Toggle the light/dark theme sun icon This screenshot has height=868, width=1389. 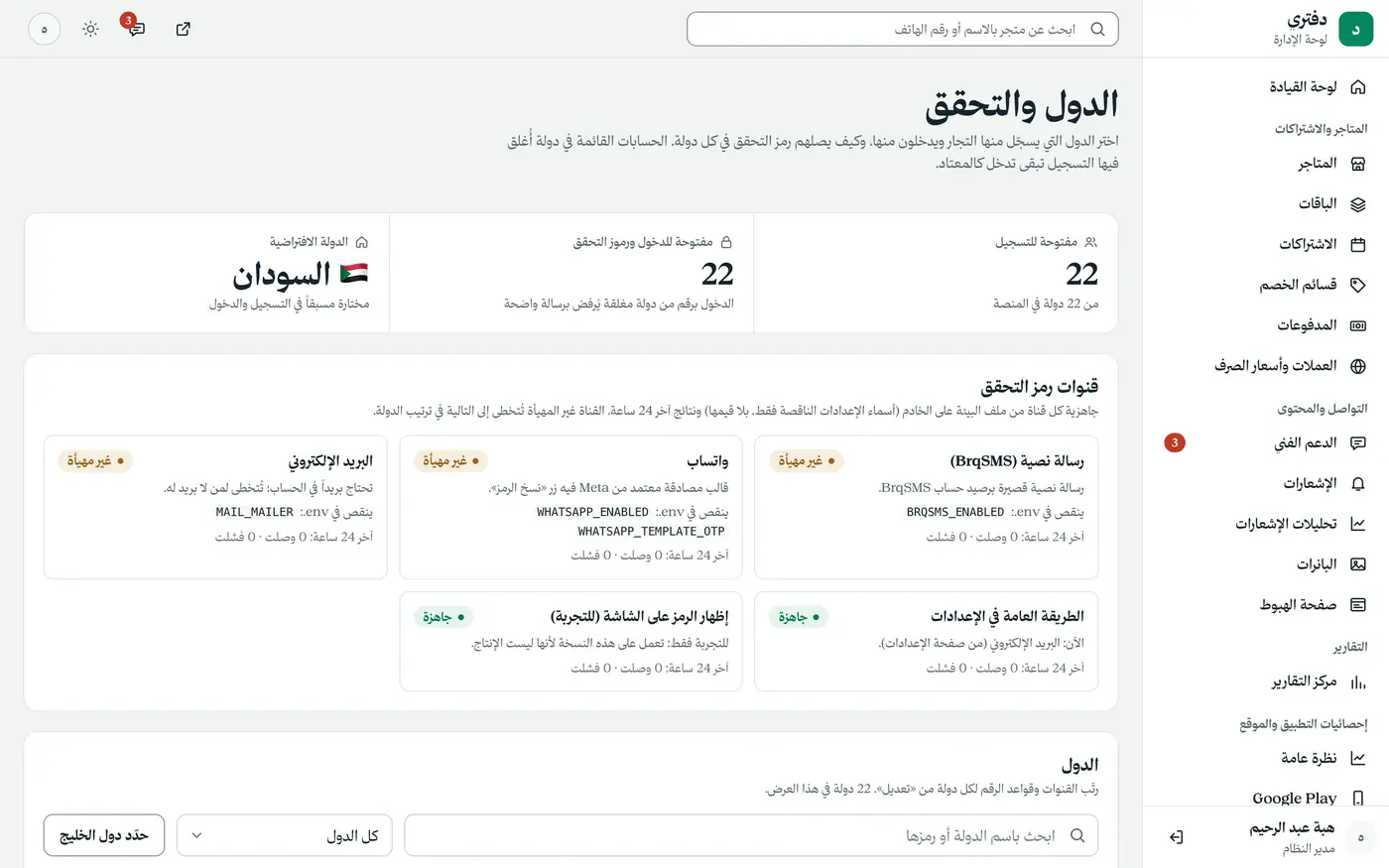click(x=91, y=29)
